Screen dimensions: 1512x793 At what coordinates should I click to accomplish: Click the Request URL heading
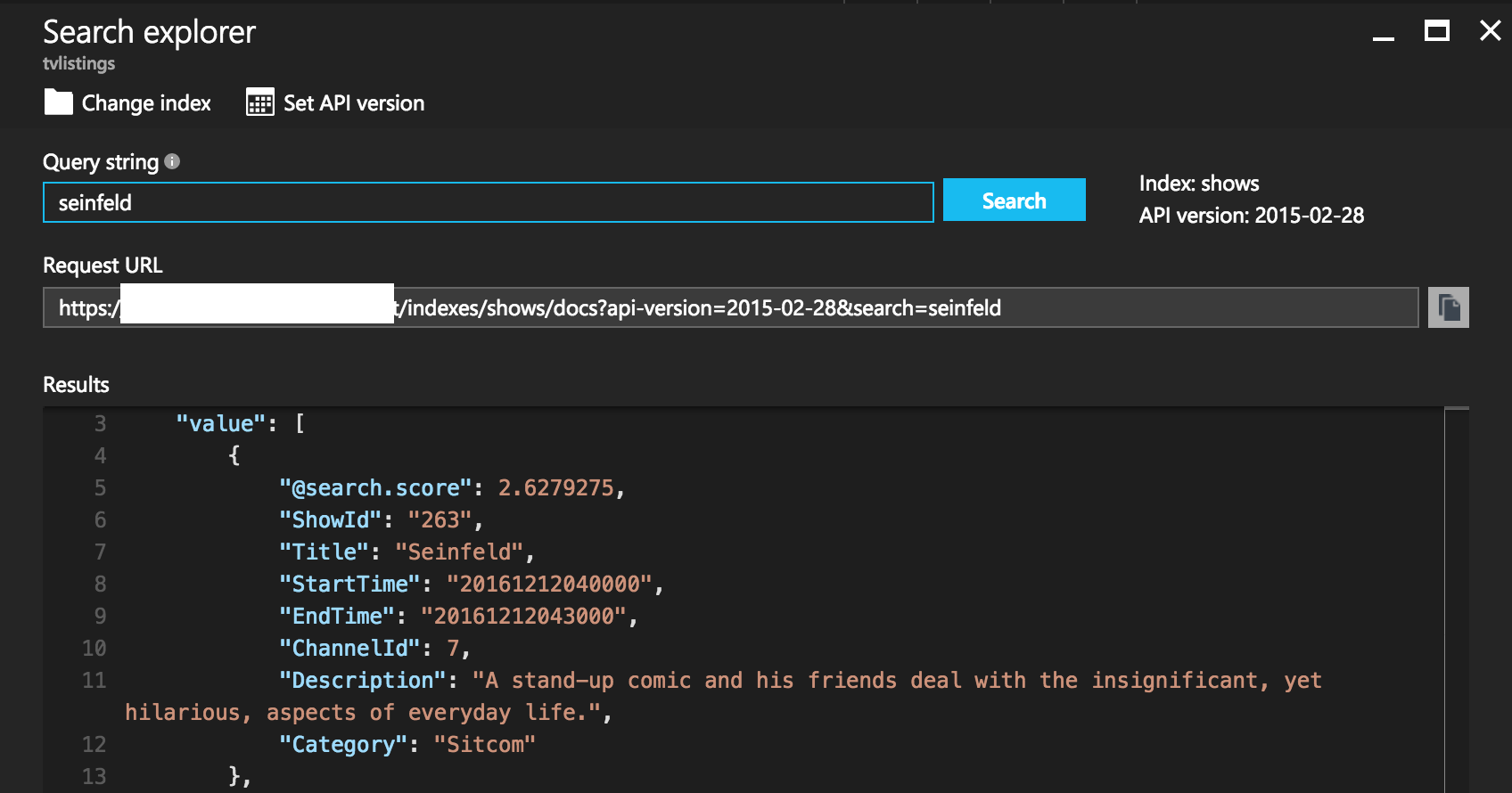tap(103, 266)
